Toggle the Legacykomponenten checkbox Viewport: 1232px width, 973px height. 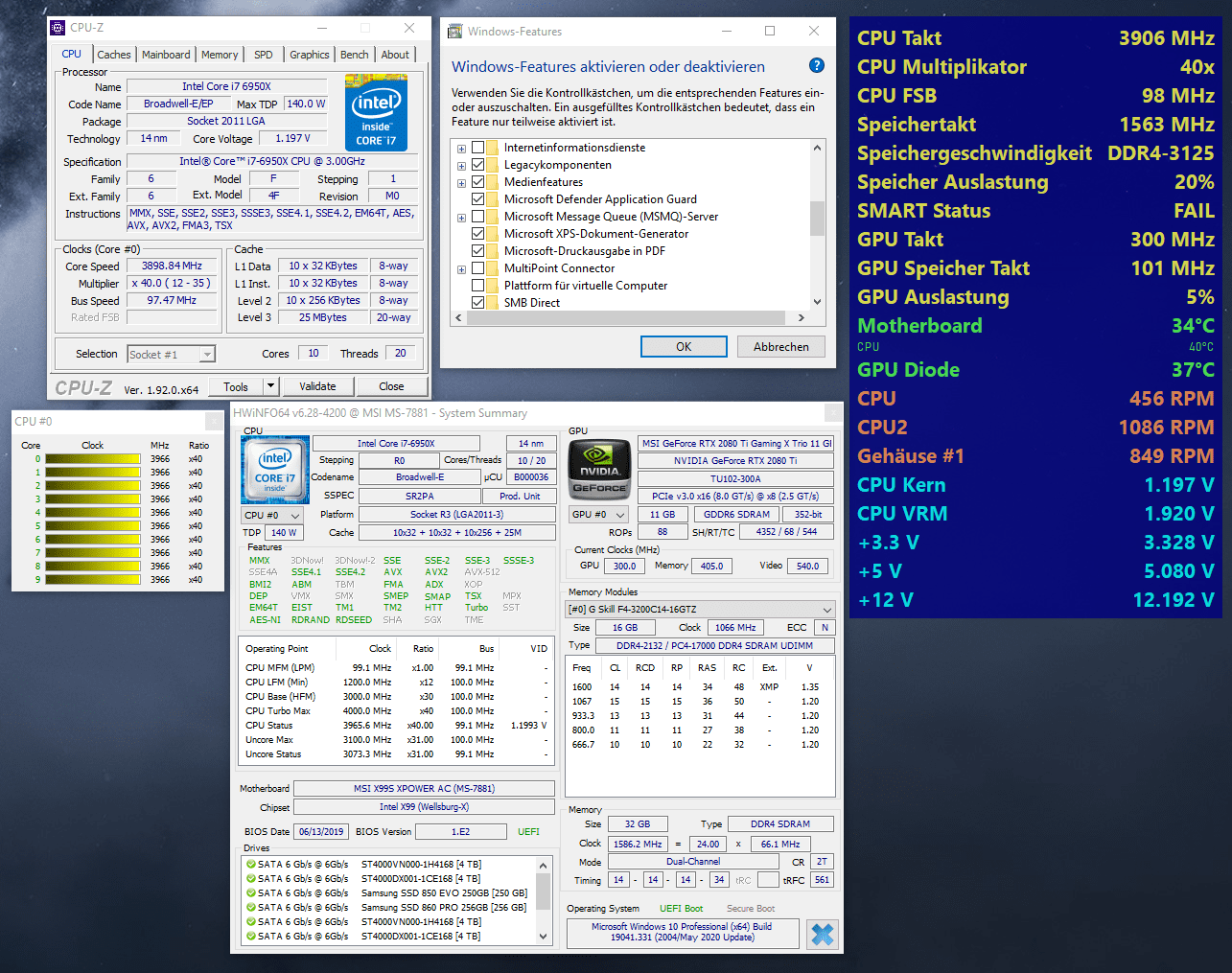click(x=477, y=165)
